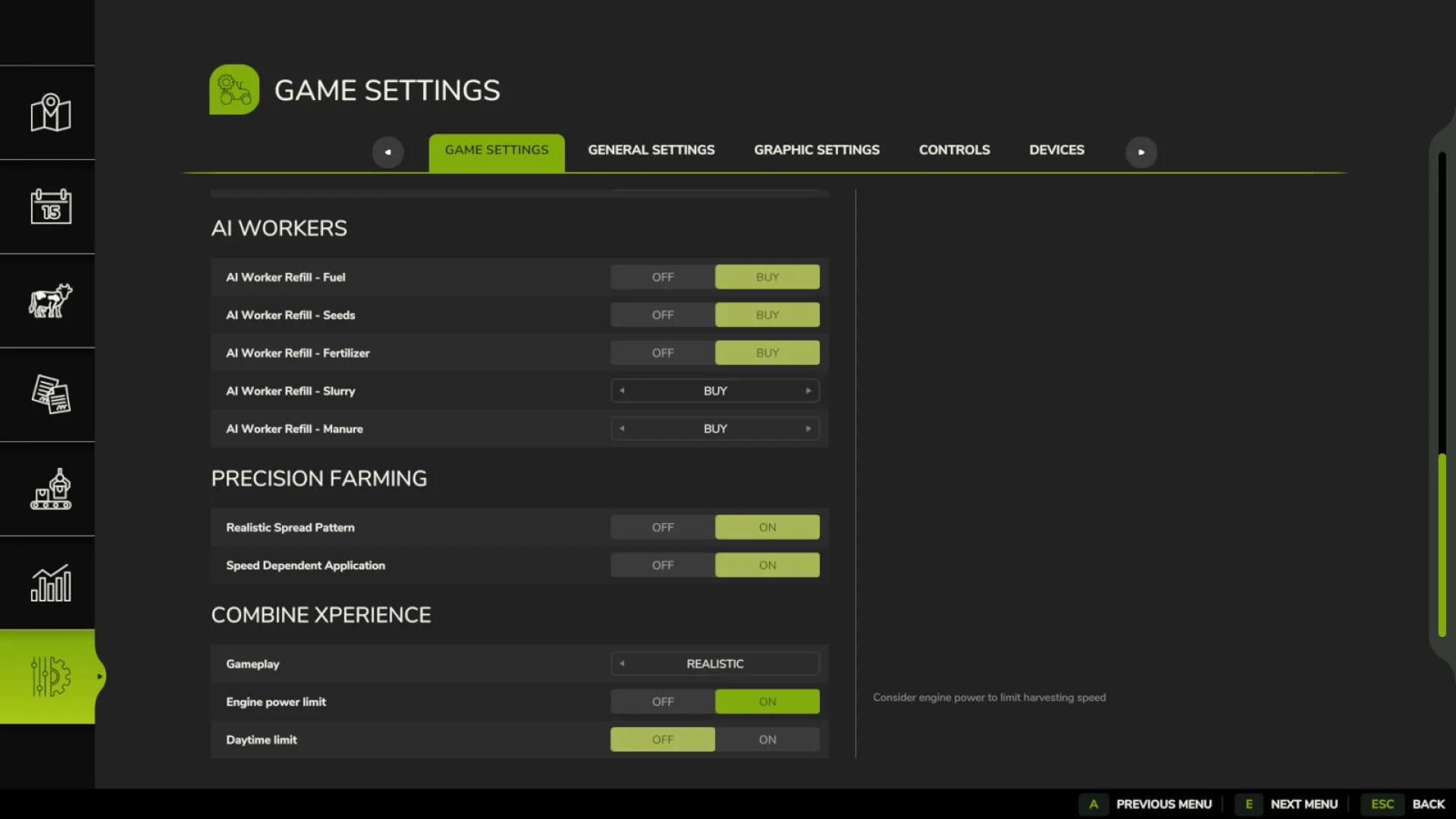Open the production chains sidebar icon
1456x819 pixels.
point(49,489)
